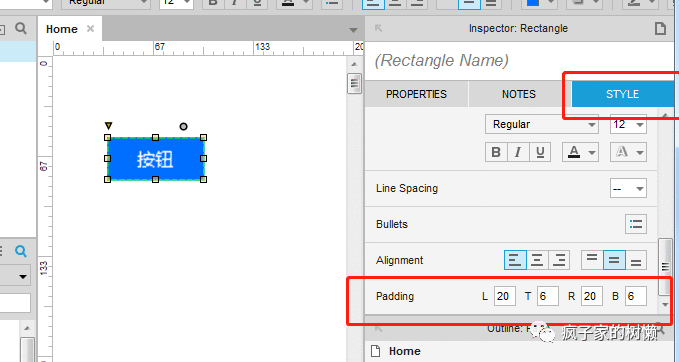Open the Regular font style dropdown in Inspector
This screenshot has height=362, width=679.
click(x=542, y=124)
